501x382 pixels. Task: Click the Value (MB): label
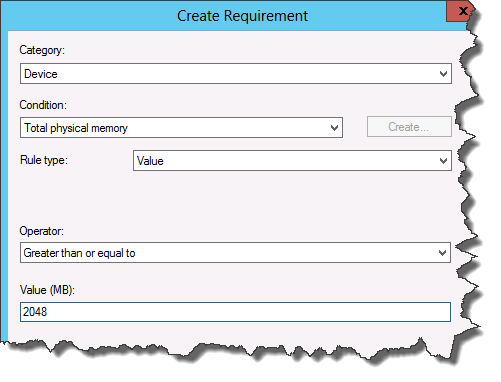coord(47,290)
